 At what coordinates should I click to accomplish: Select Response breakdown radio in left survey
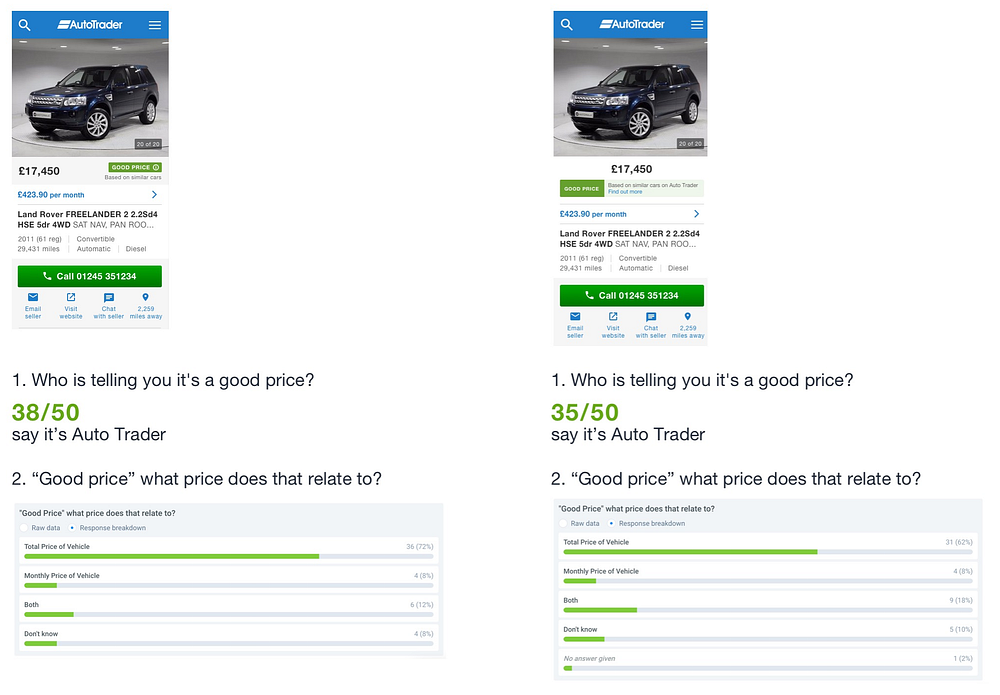tap(72, 528)
